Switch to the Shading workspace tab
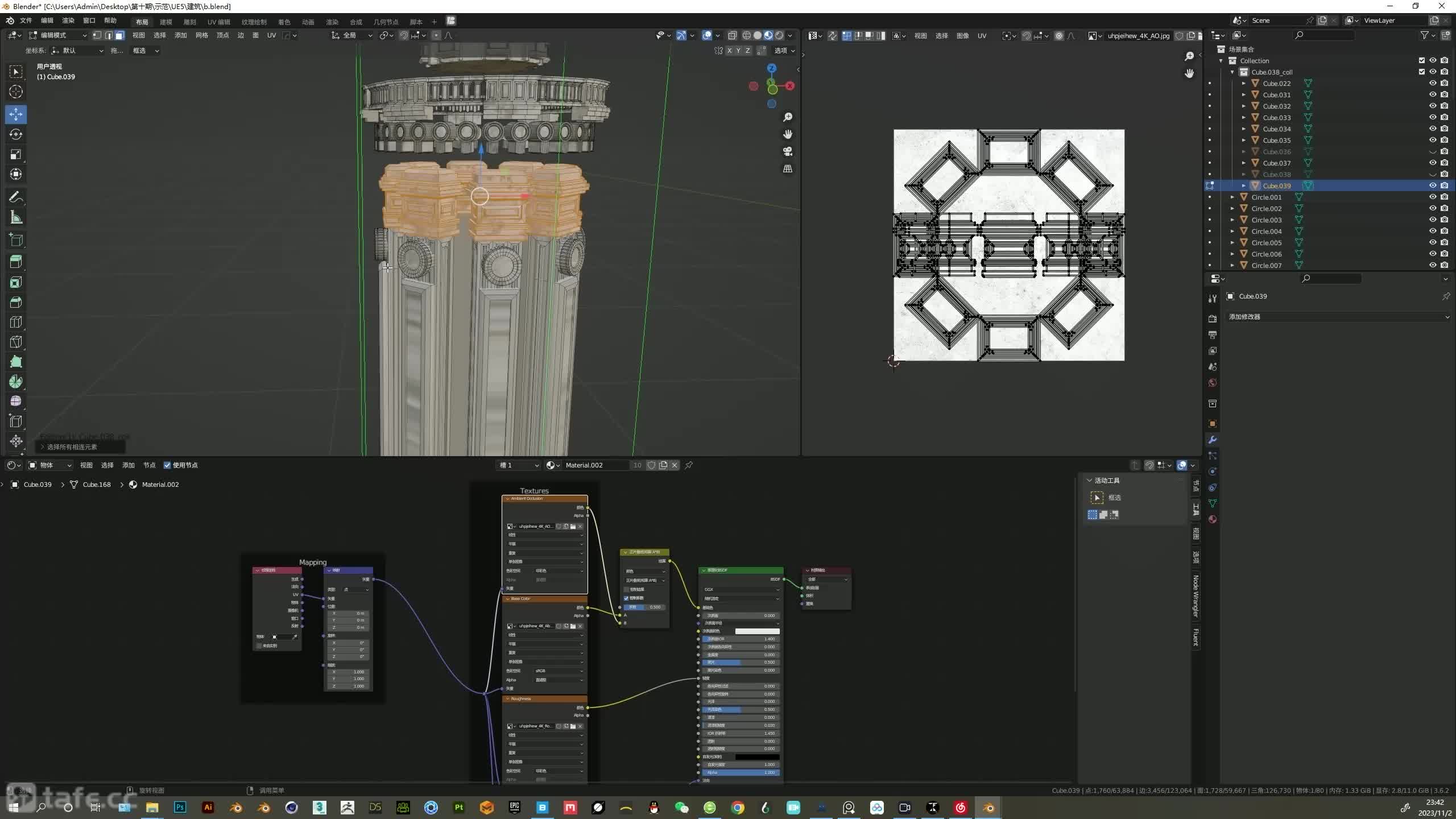The width and height of the screenshot is (1456, 819). tap(284, 22)
